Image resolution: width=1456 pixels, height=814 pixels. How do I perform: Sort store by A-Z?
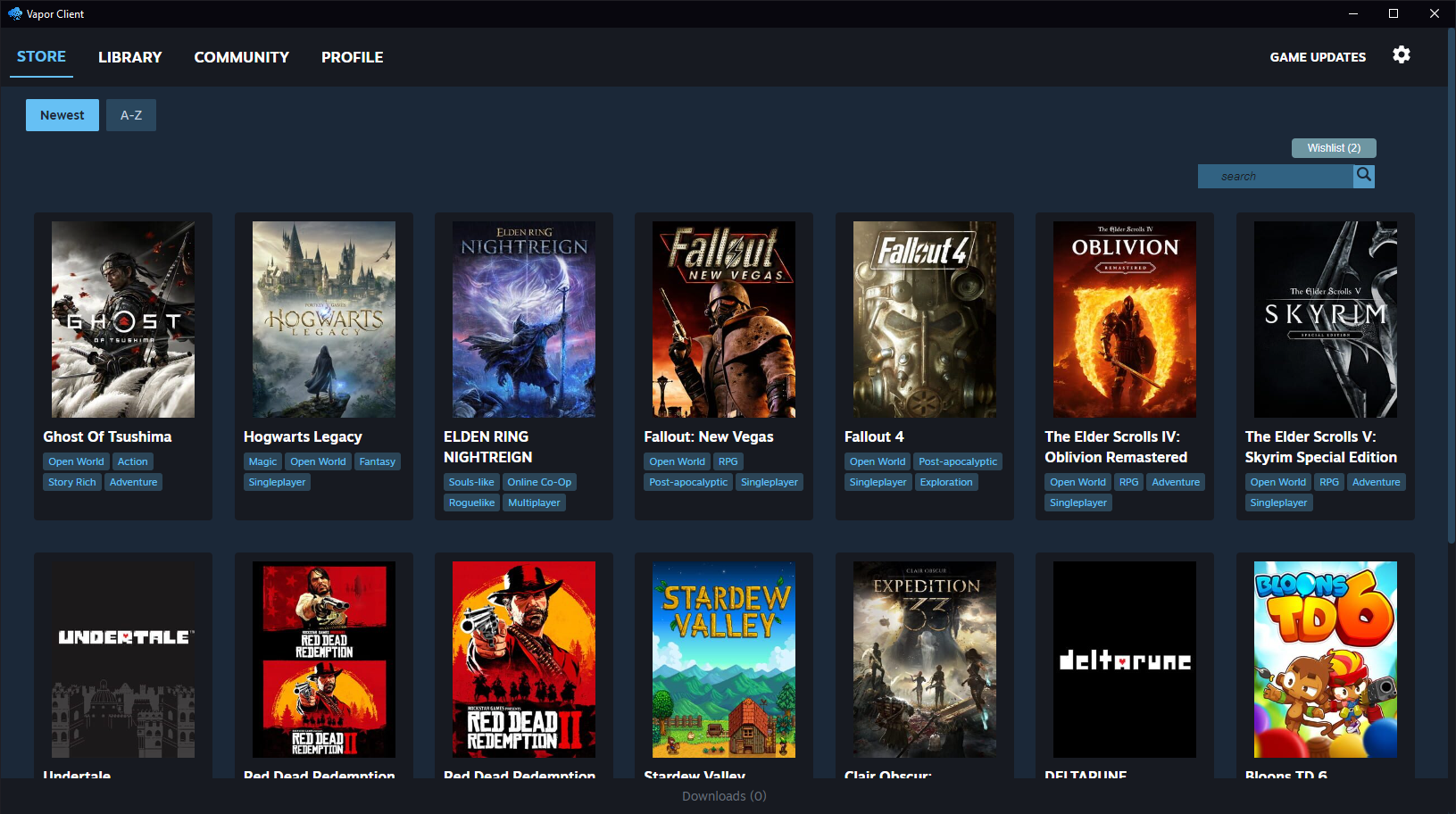point(131,115)
